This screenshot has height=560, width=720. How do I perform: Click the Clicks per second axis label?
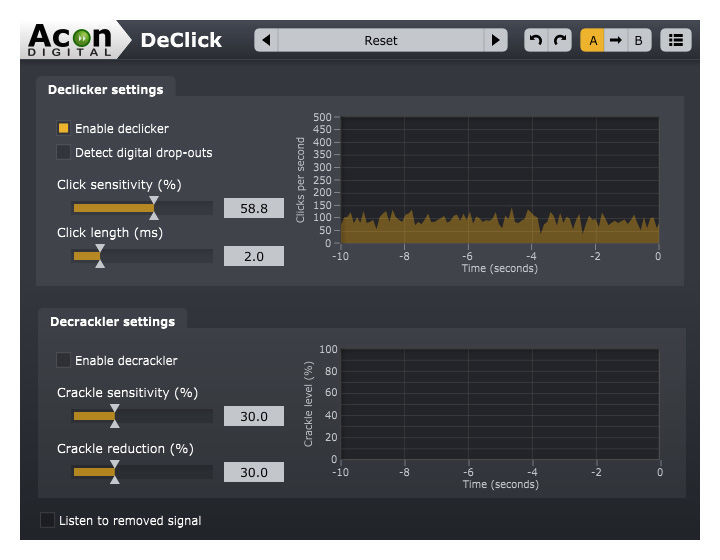click(x=300, y=180)
